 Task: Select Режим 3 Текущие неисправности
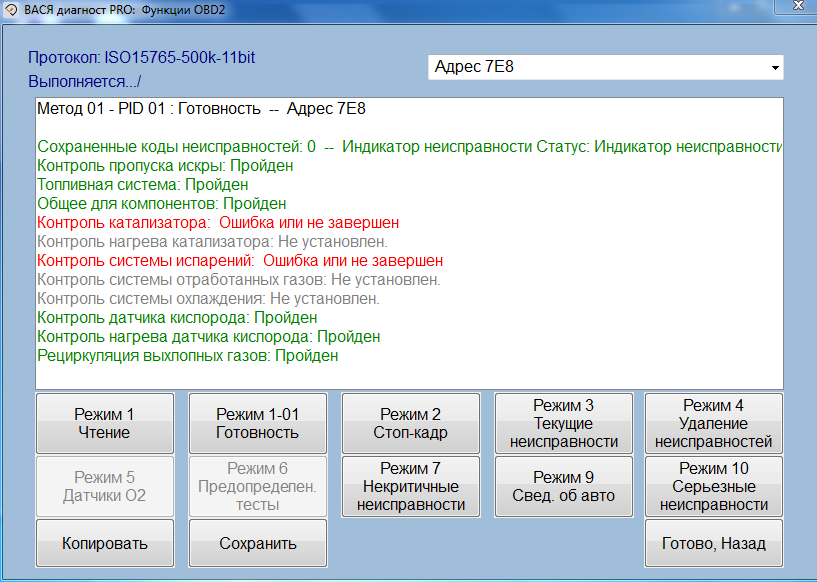click(x=563, y=423)
